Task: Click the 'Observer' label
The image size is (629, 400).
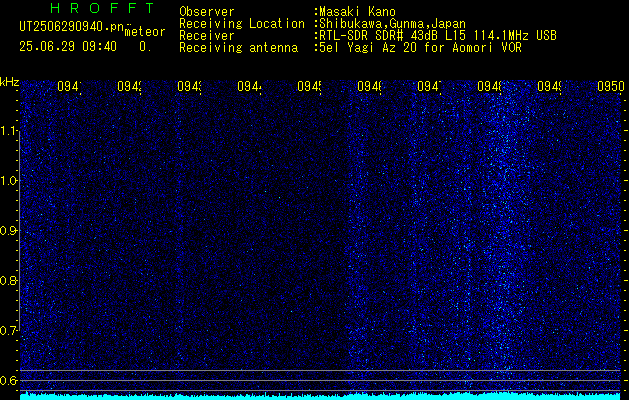Action: (207, 12)
